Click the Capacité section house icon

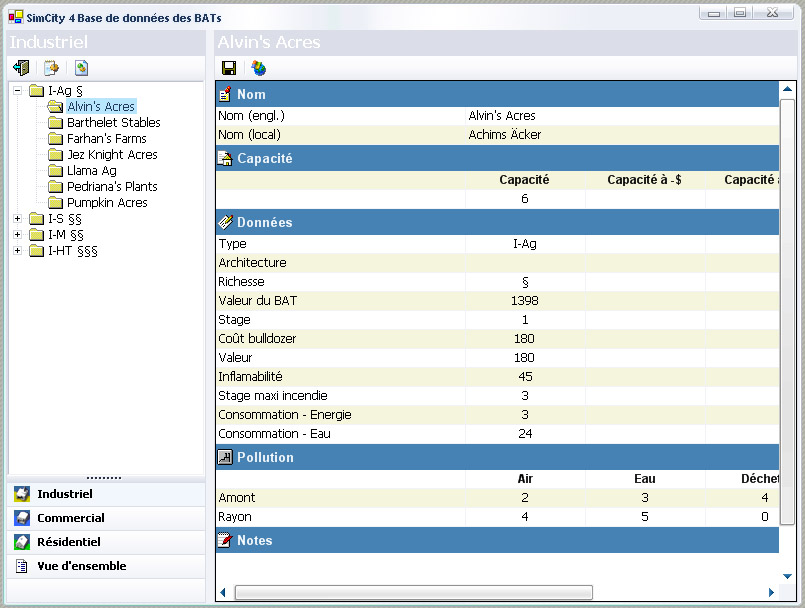(225, 158)
